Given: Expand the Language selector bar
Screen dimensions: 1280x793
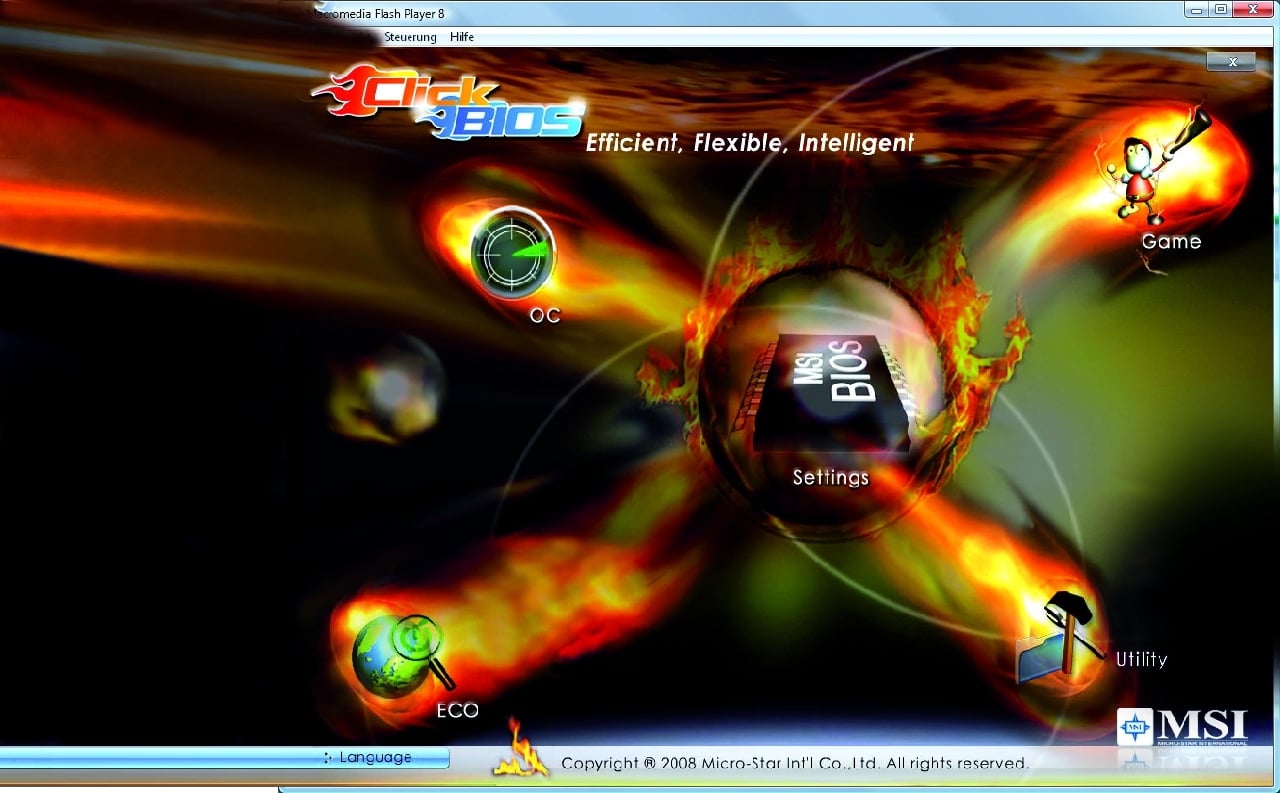Looking at the screenshot, I should pyautogui.click(x=375, y=758).
